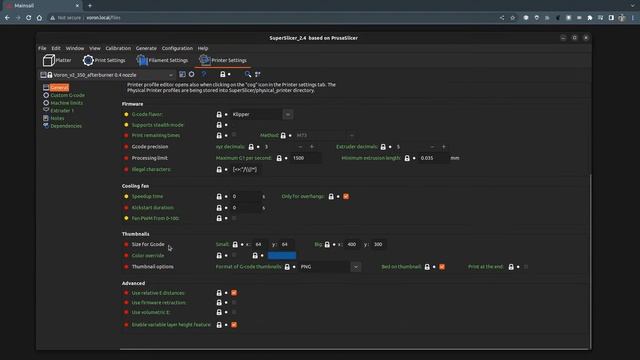Click the cog icon for physical printer
The height and width of the screenshot is (360, 640).
(191, 74)
